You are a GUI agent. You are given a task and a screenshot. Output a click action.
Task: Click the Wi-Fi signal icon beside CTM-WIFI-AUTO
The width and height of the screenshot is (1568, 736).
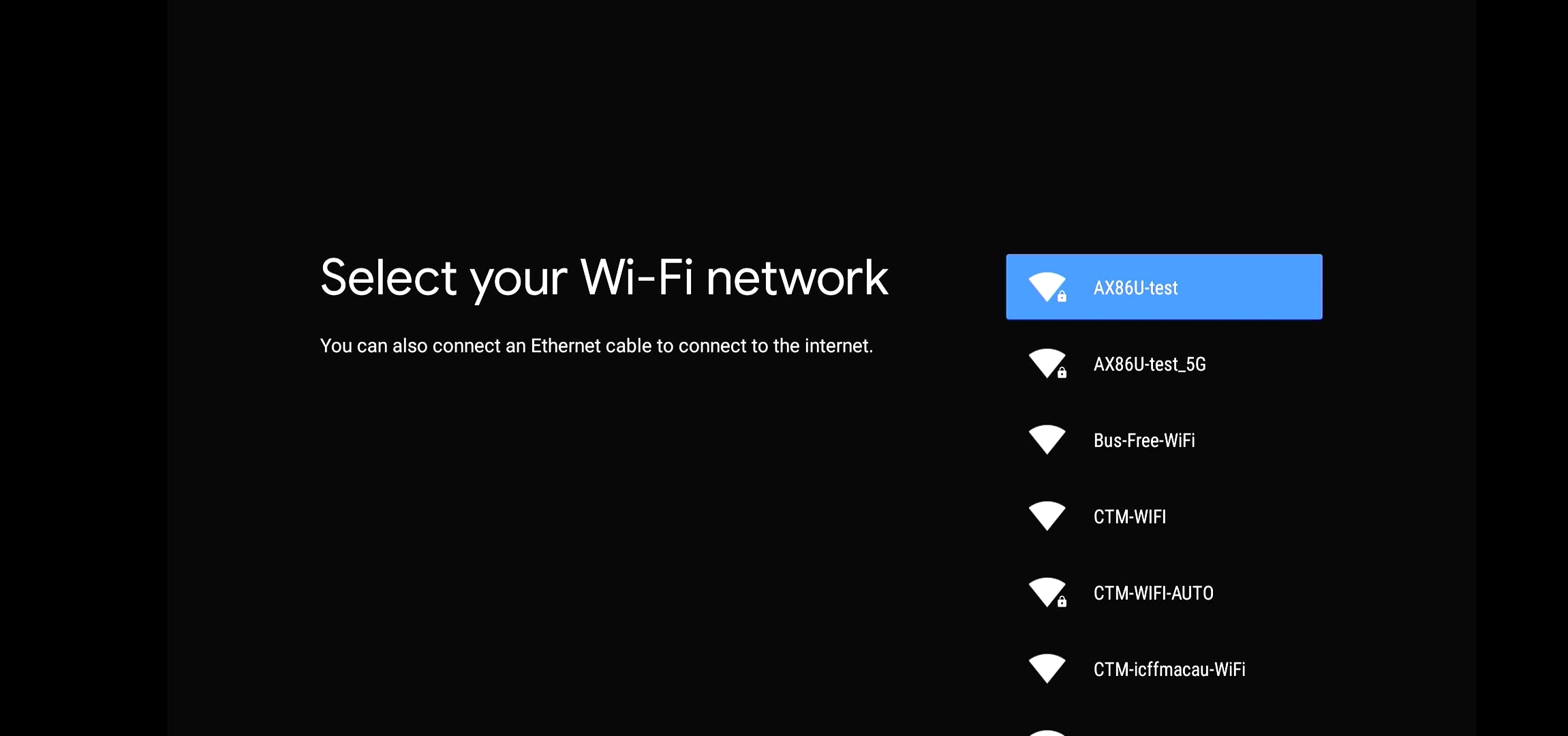coord(1047,592)
